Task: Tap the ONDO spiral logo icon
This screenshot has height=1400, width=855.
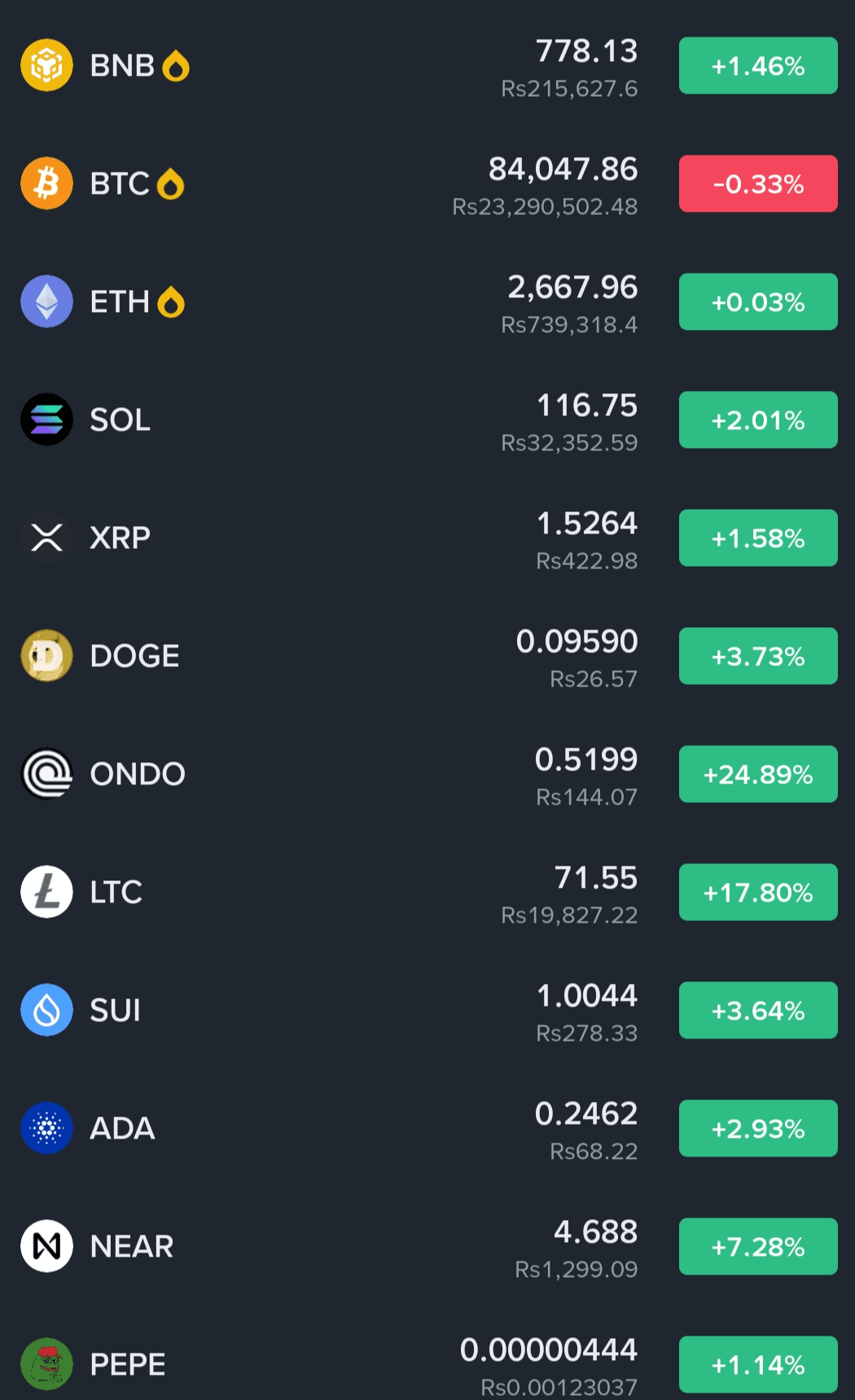Action: pyautogui.click(x=46, y=774)
